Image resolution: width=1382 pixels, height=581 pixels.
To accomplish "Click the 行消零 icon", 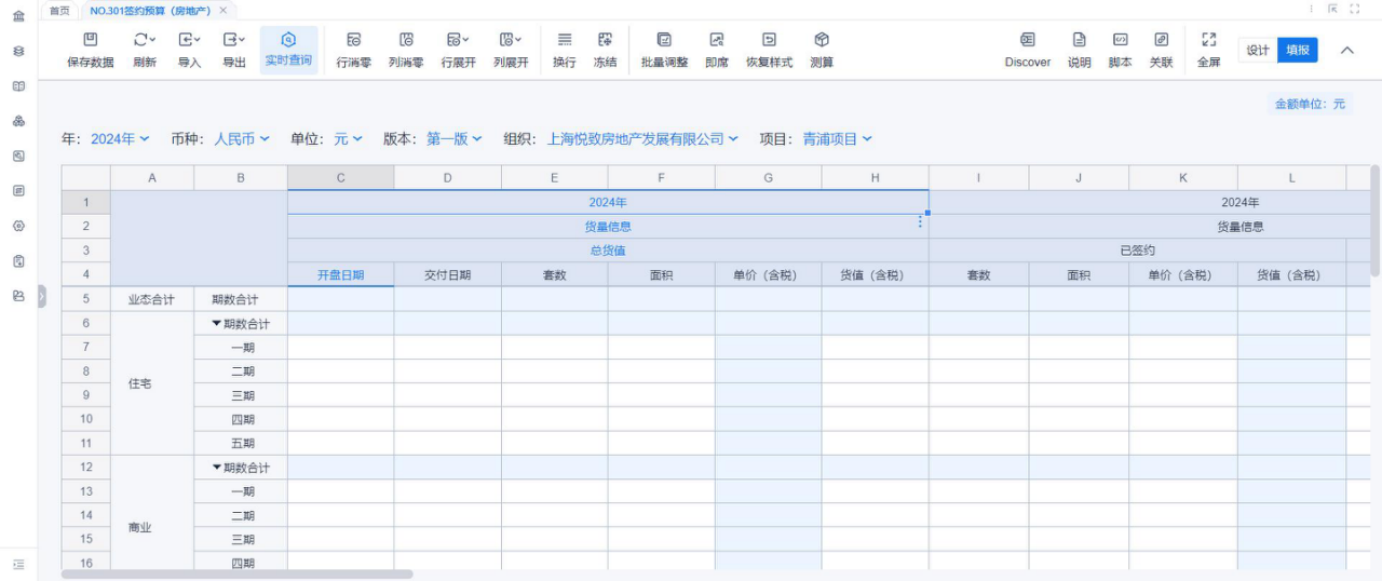I will [353, 40].
